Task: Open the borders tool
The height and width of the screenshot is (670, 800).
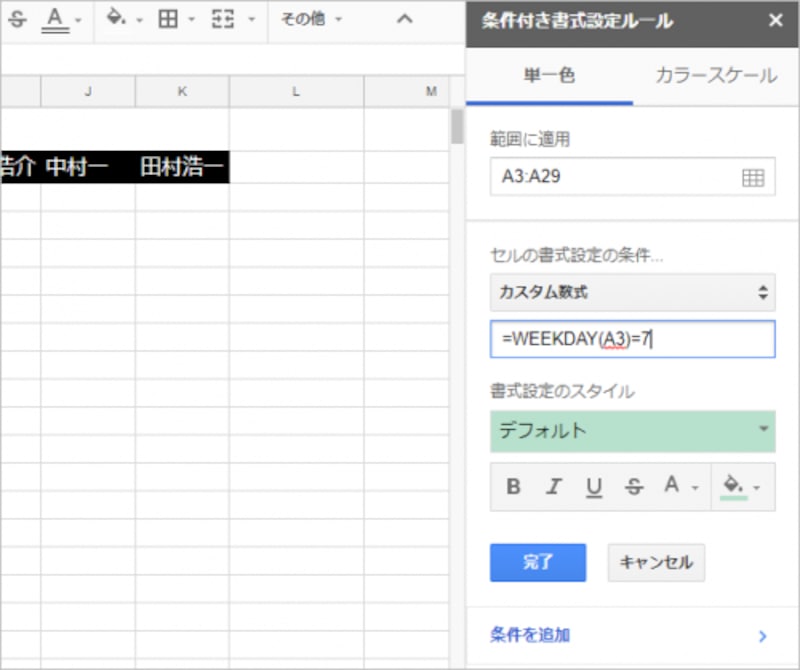Action: click(168, 19)
